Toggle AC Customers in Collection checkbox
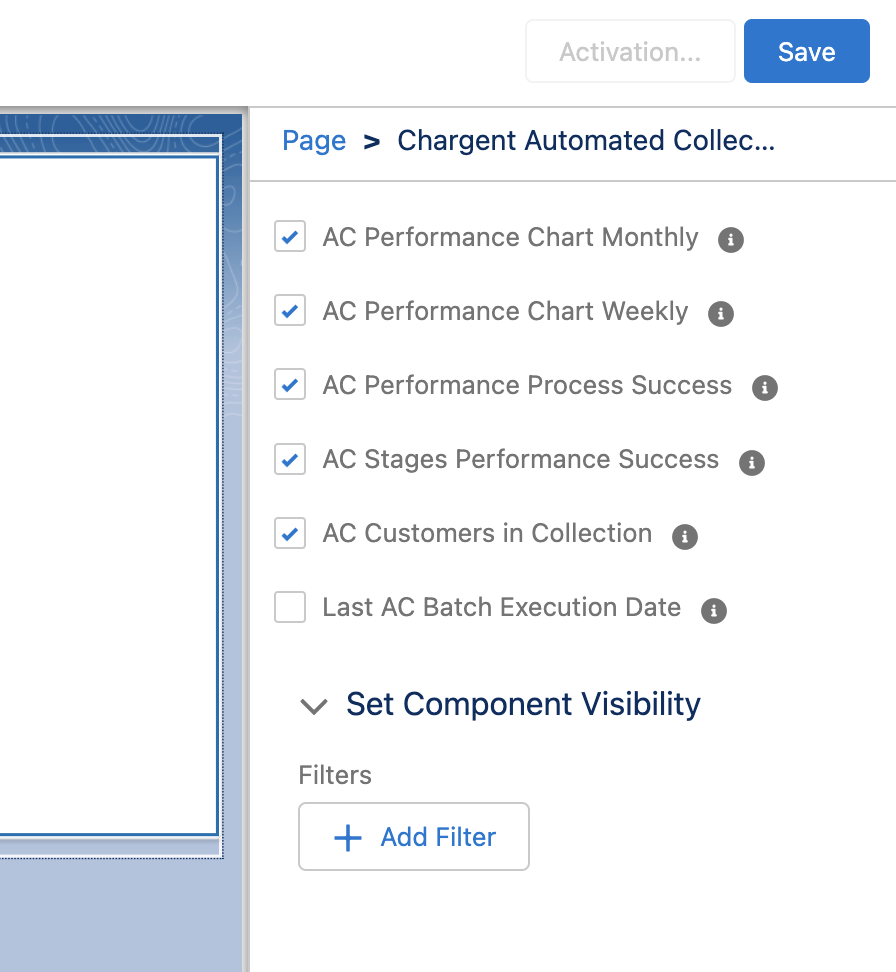The height and width of the screenshot is (972, 896). point(290,533)
